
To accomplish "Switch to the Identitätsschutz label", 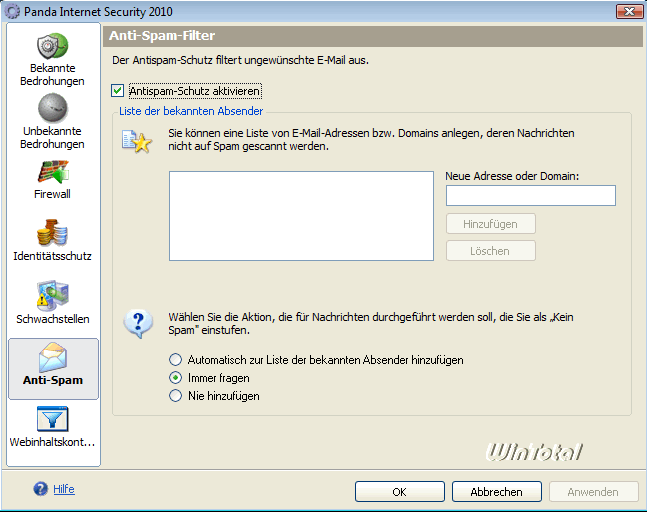I will (52, 256).
